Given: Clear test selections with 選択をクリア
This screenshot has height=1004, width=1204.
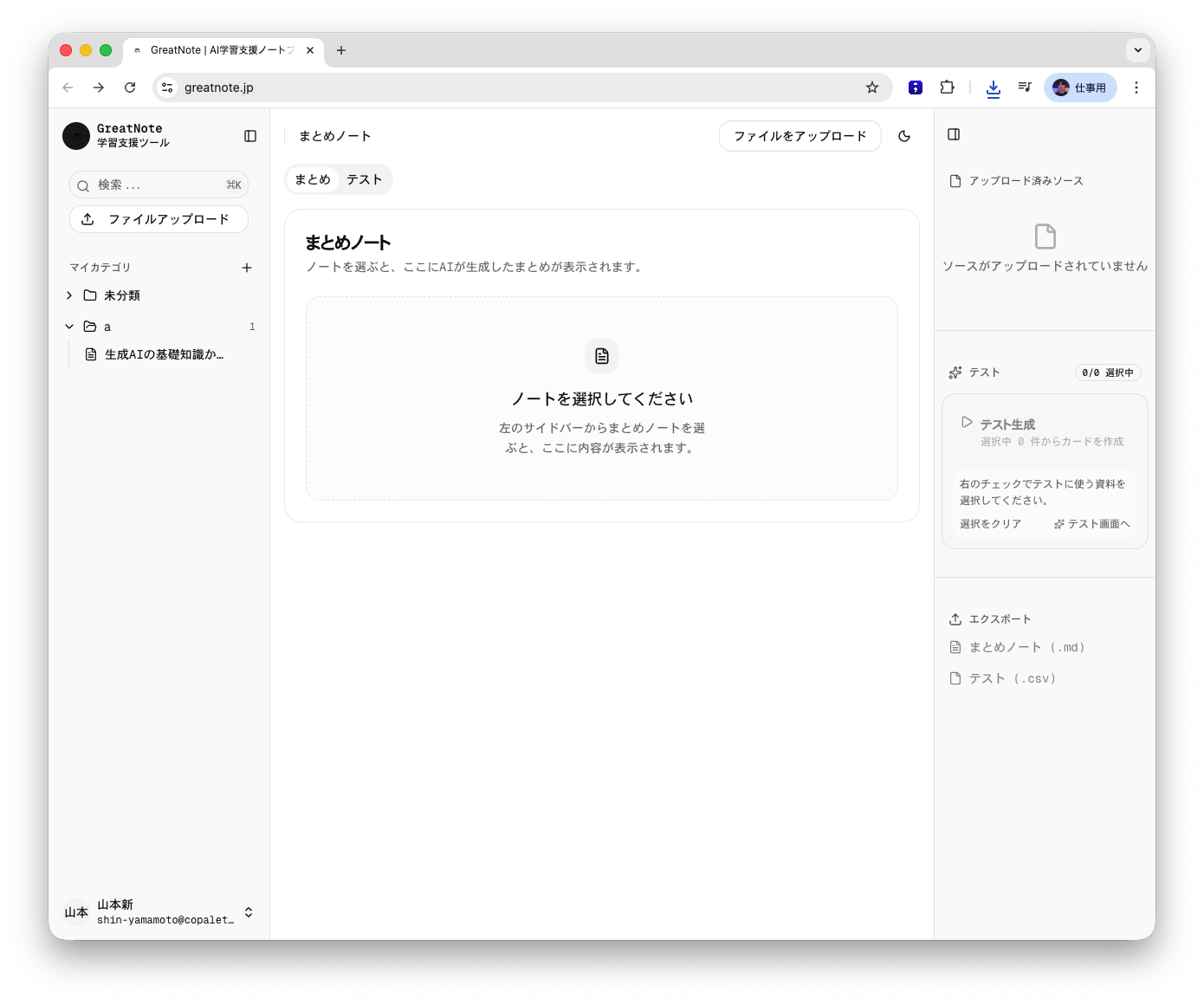Looking at the screenshot, I should tap(990, 523).
